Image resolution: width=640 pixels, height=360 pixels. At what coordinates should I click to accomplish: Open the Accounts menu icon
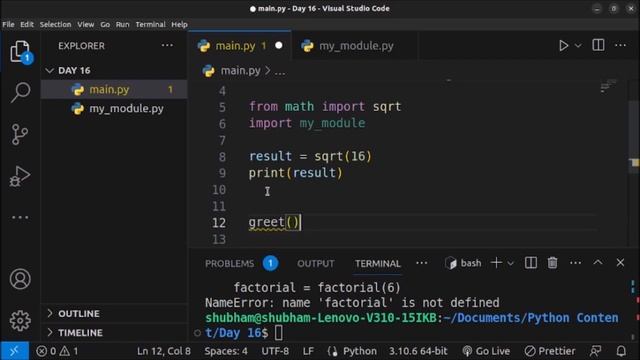20,279
